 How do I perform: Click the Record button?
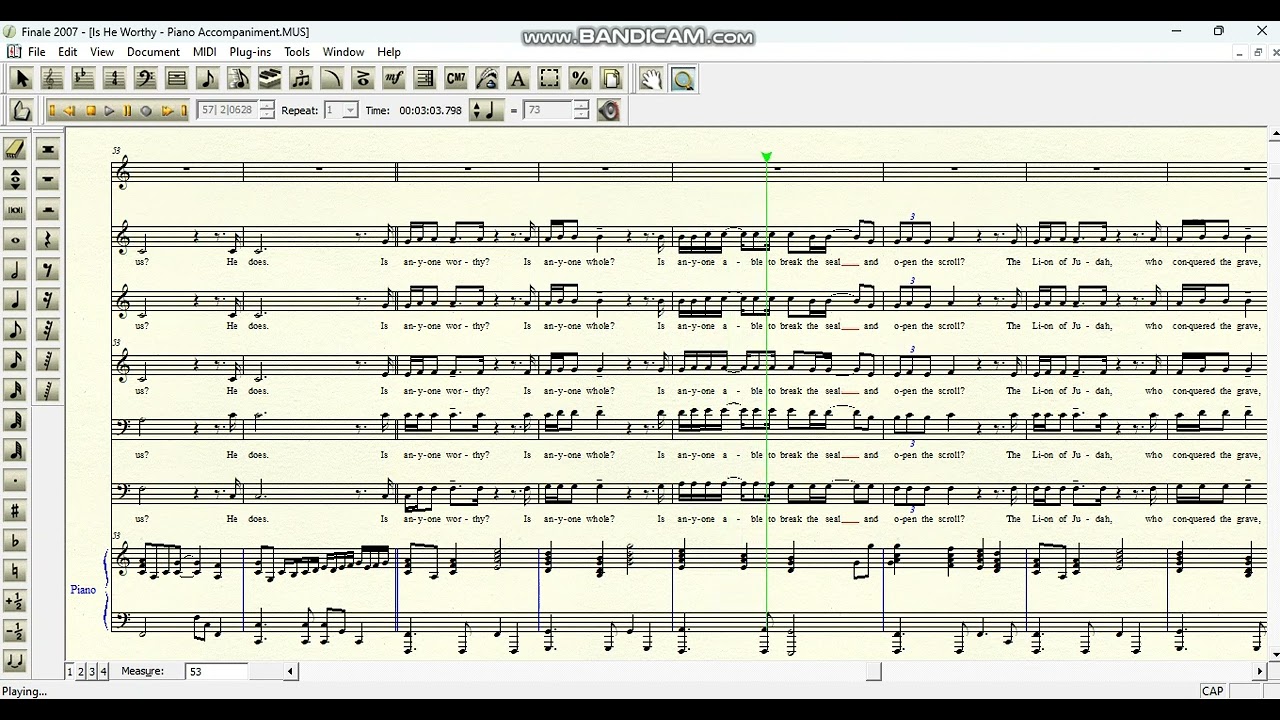point(146,111)
